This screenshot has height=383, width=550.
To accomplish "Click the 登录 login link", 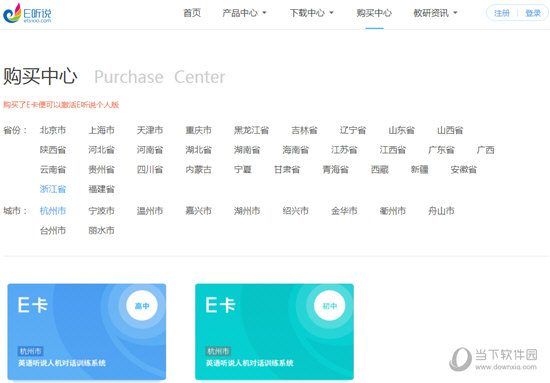I will pyautogui.click(x=533, y=13).
